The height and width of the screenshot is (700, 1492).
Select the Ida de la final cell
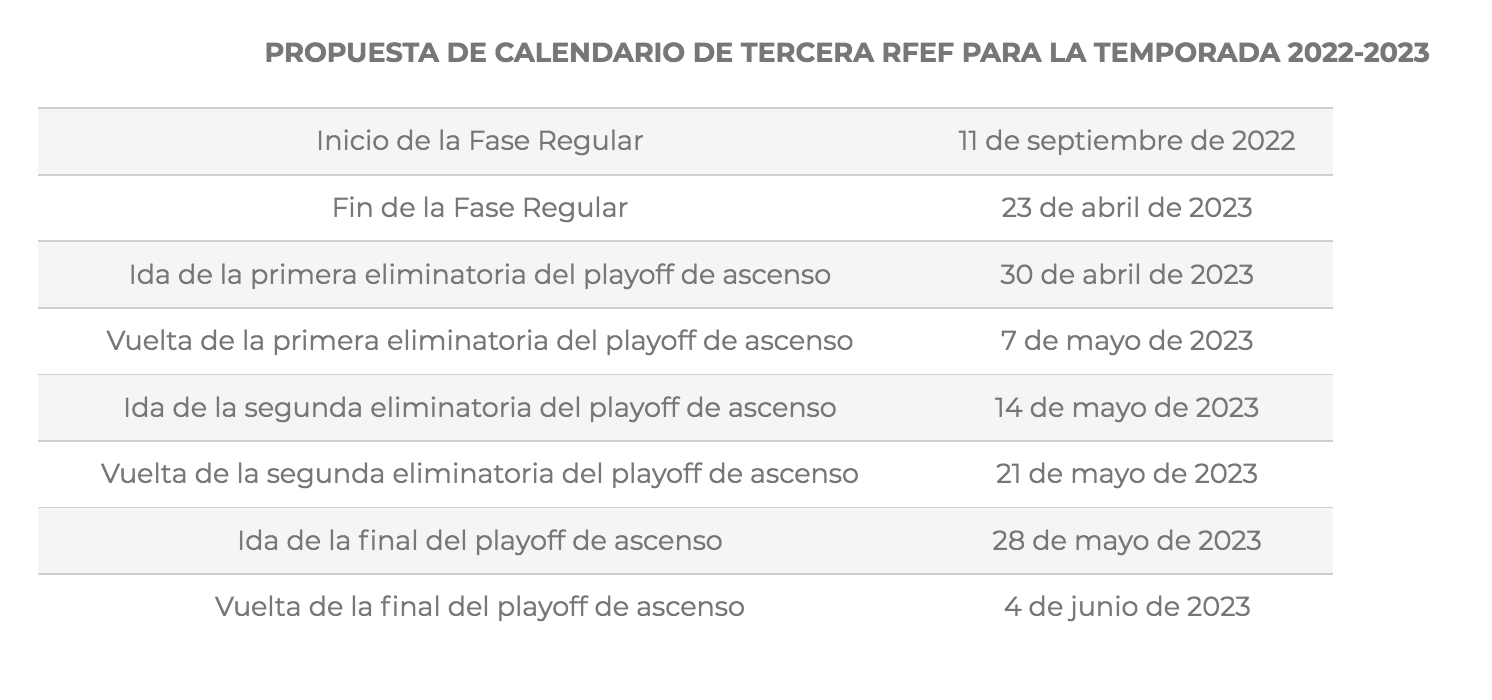point(479,541)
